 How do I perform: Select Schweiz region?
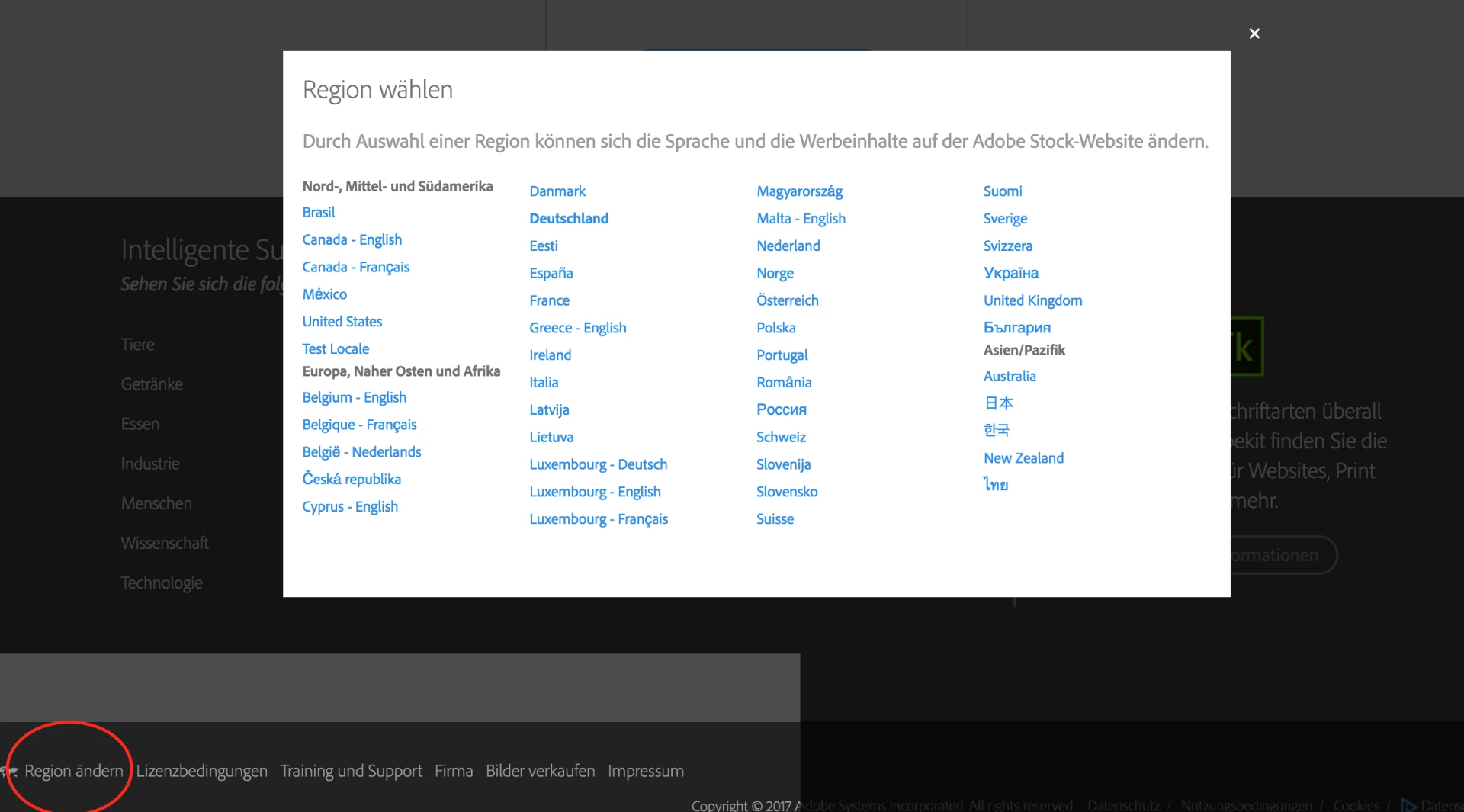781,438
